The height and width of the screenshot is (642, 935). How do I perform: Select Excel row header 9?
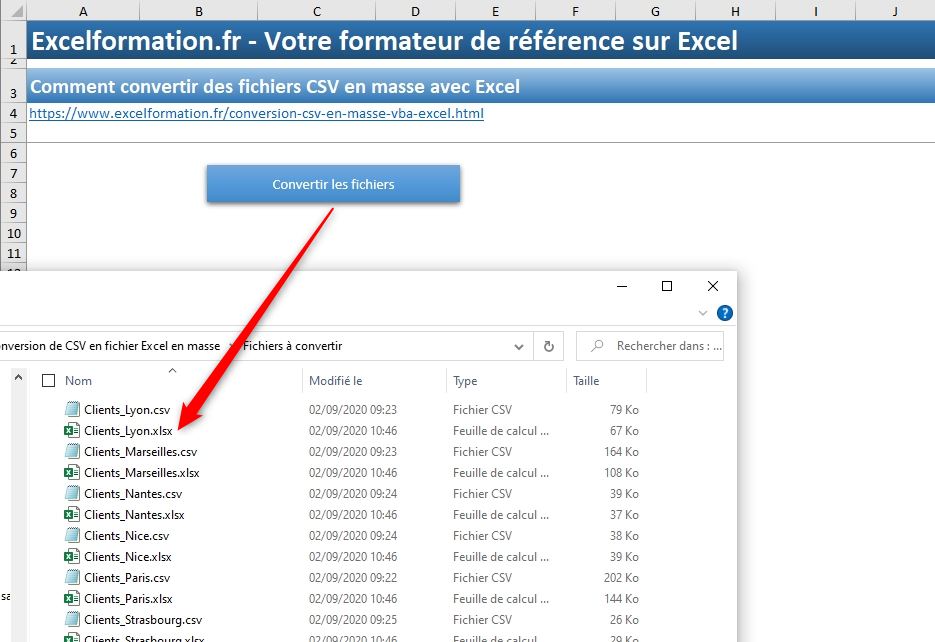pyautogui.click(x=13, y=213)
